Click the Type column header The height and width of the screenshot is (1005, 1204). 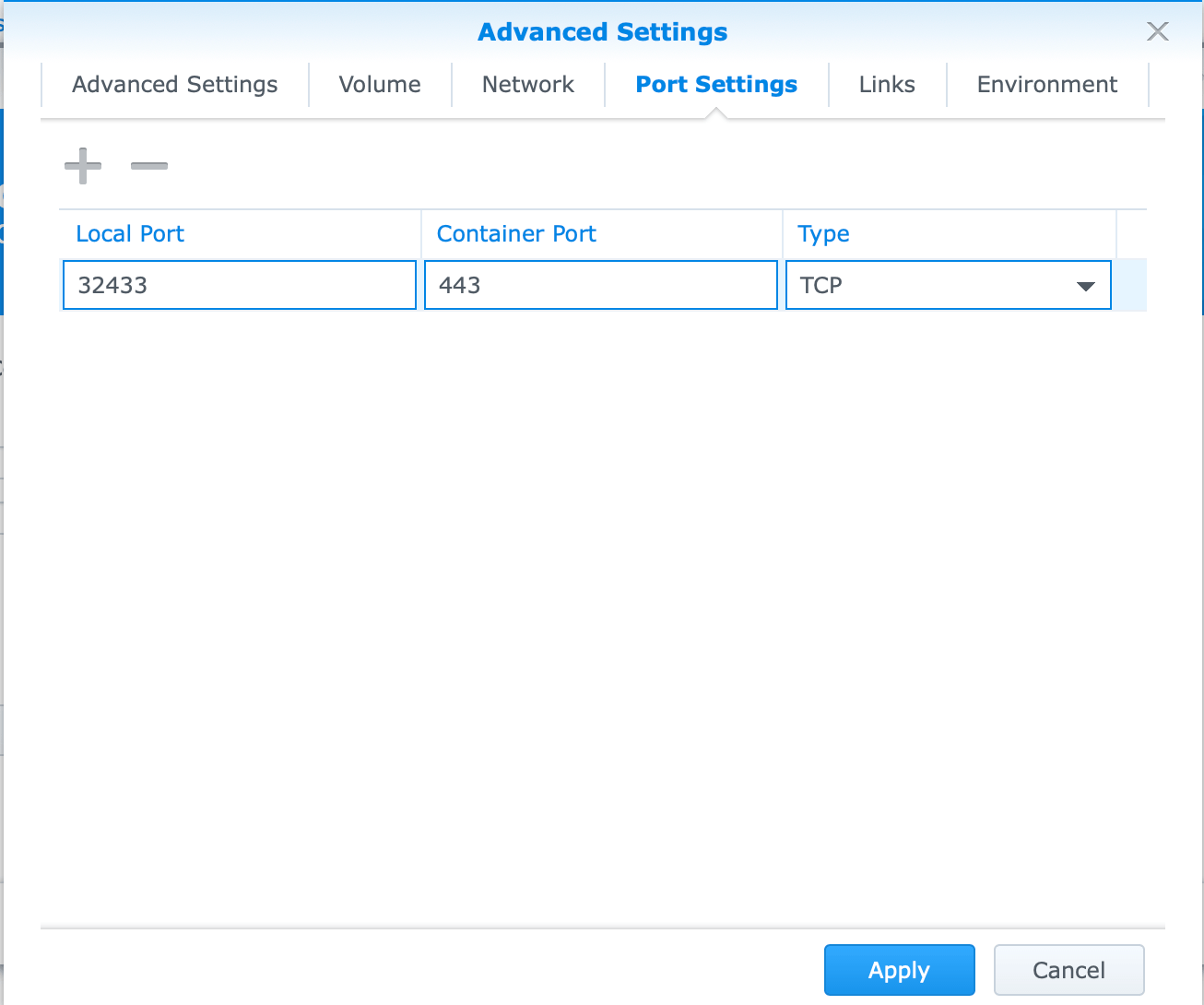tap(823, 233)
